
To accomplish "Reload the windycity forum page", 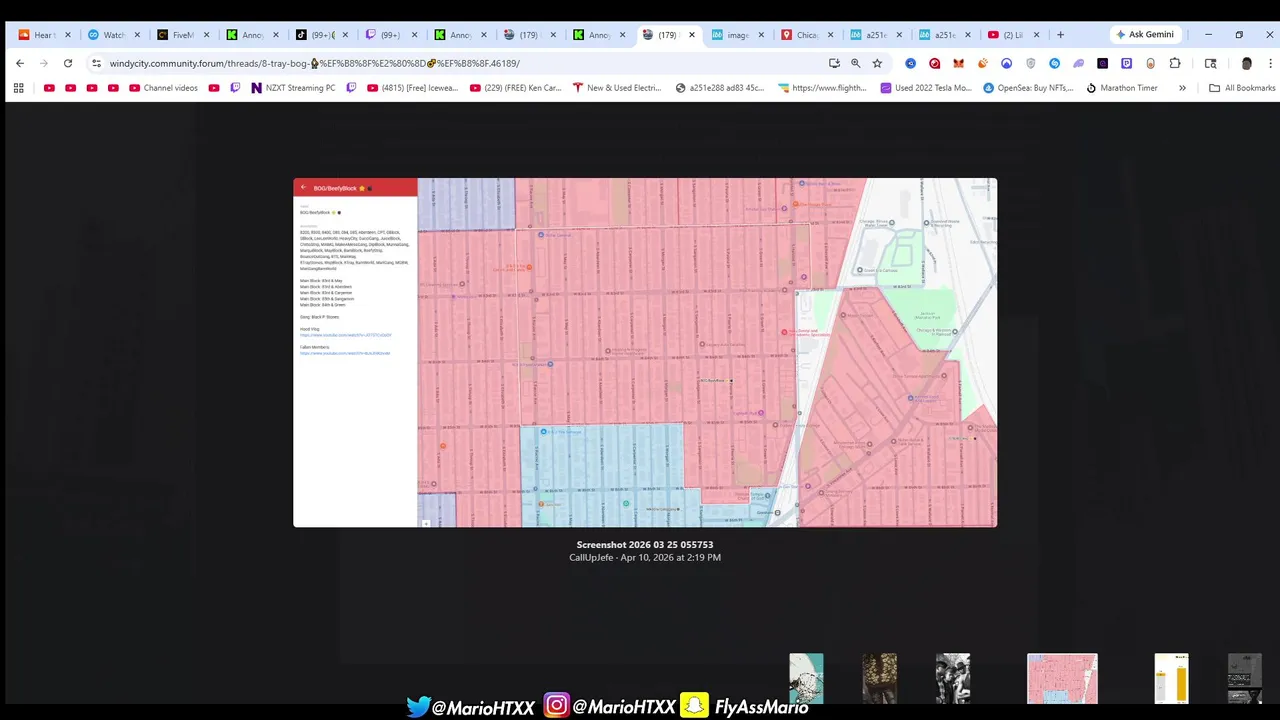I will click(68, 63).
